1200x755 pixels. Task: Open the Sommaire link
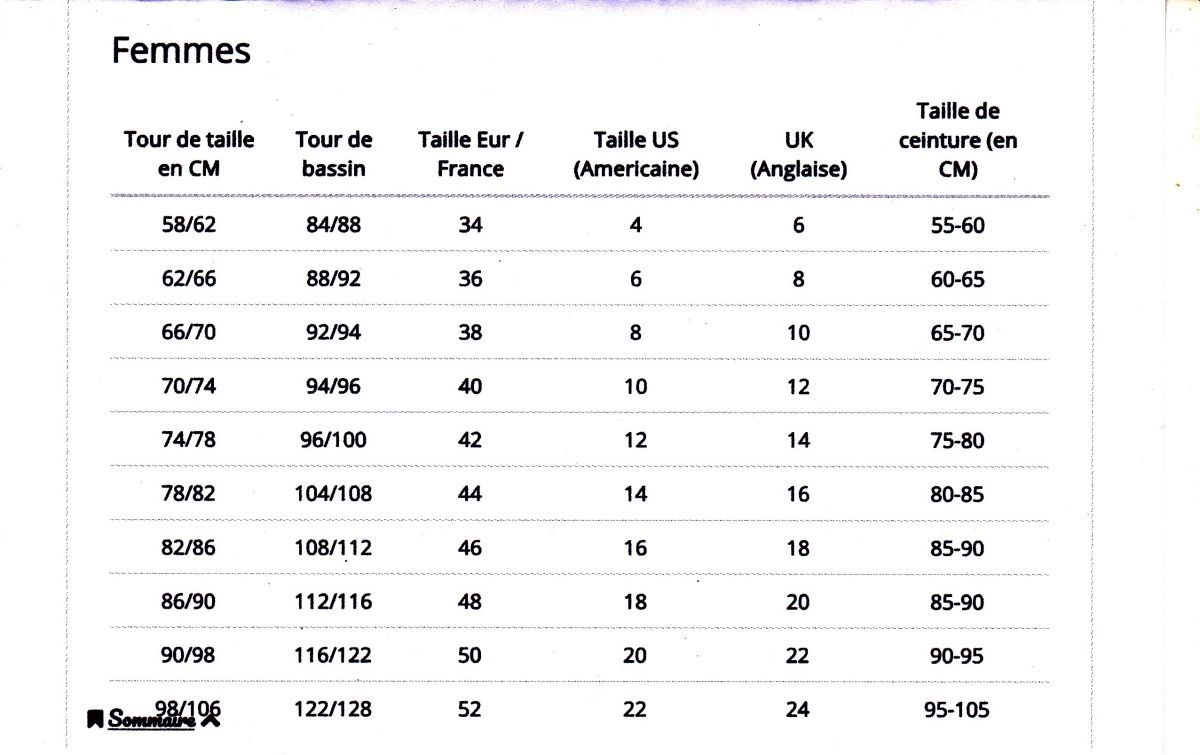coord(152,719)
